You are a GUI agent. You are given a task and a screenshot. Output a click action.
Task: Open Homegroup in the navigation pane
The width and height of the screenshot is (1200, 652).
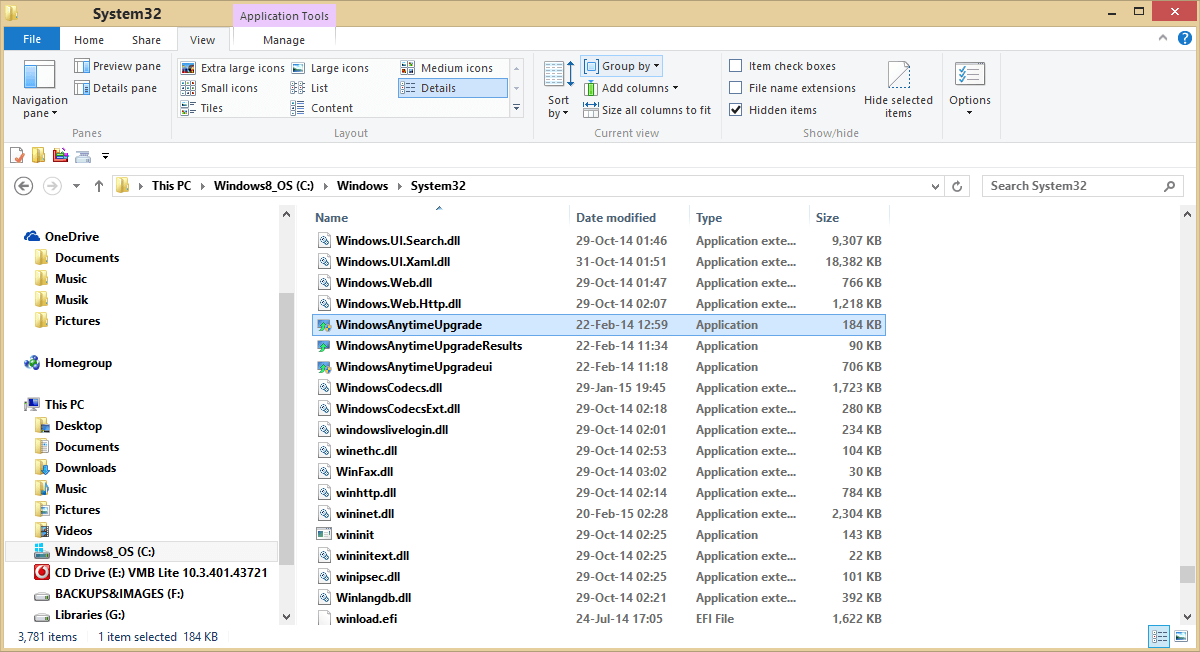point(78,363)
